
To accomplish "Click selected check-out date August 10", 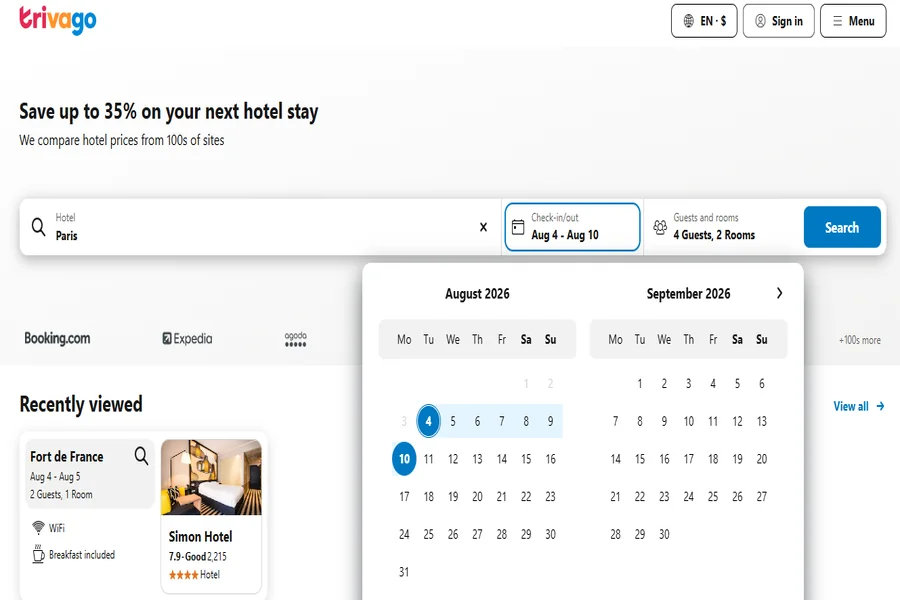I will (404, 459).
